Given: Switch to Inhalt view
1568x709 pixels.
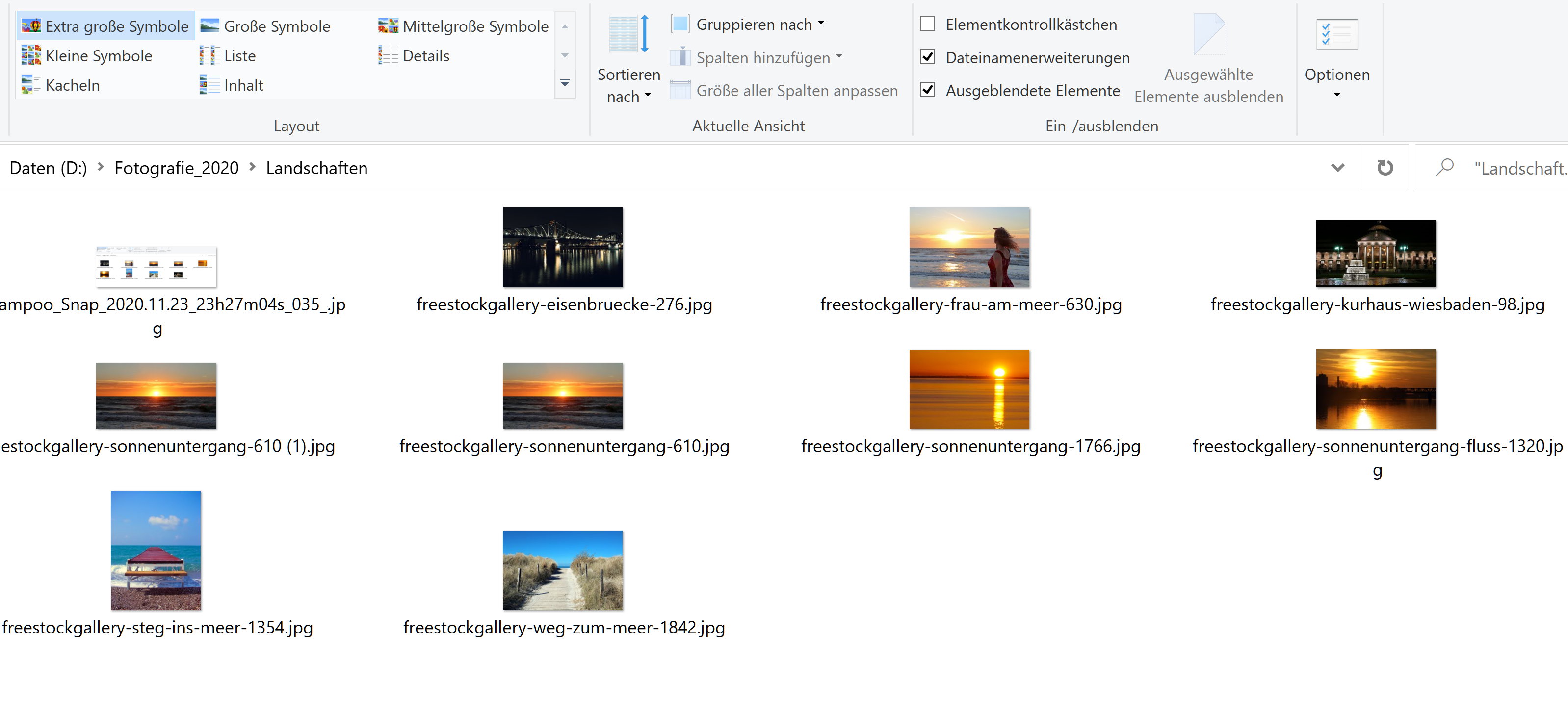Looking at the screenshot, I should (231, 85).
